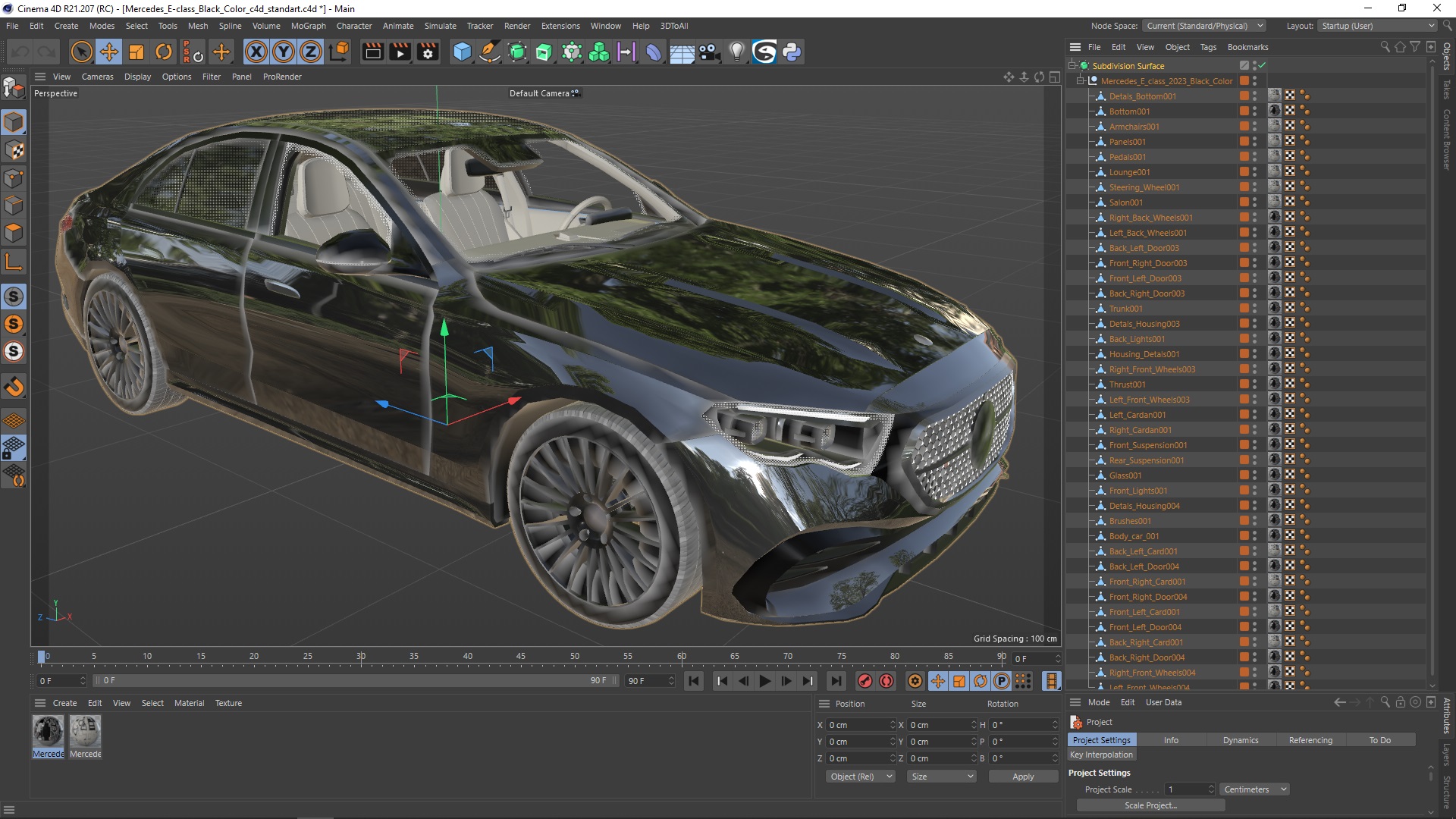
Task: Toggle Snap magnet icon in left palette
Action: [x=14, y=387]
